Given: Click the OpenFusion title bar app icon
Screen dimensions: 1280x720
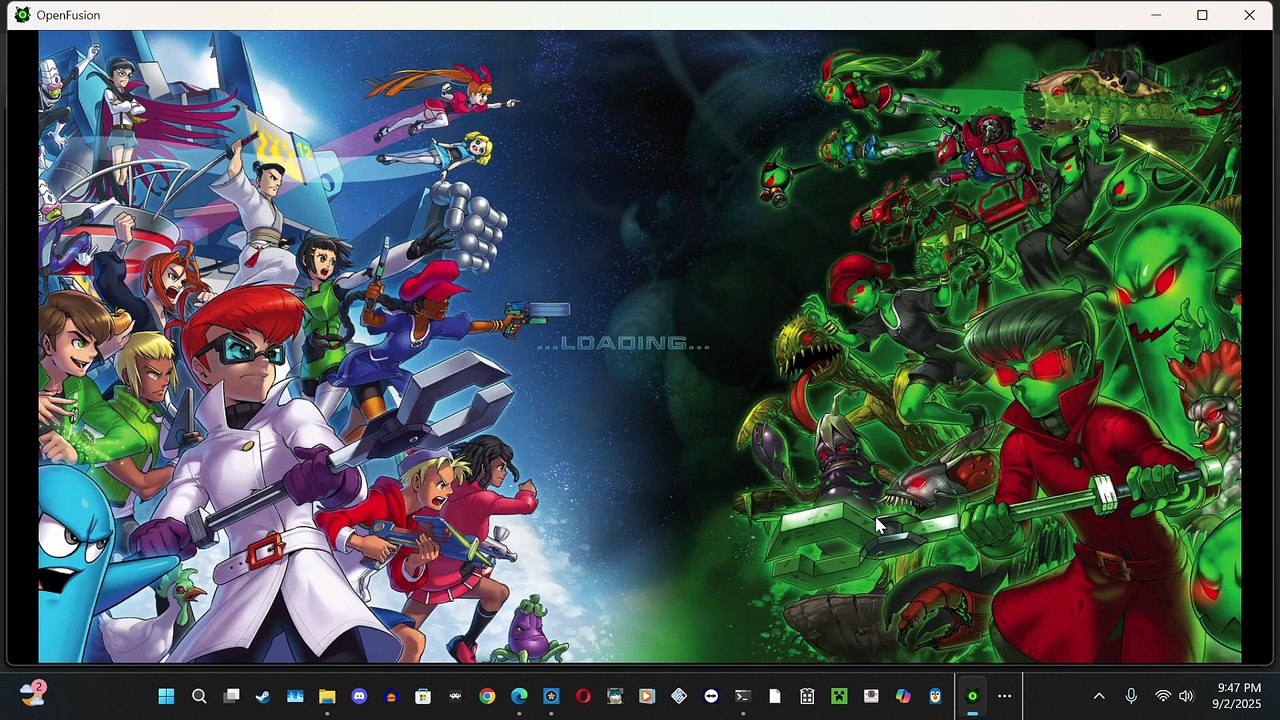Looking at the screenshot, I should [22, 15].
